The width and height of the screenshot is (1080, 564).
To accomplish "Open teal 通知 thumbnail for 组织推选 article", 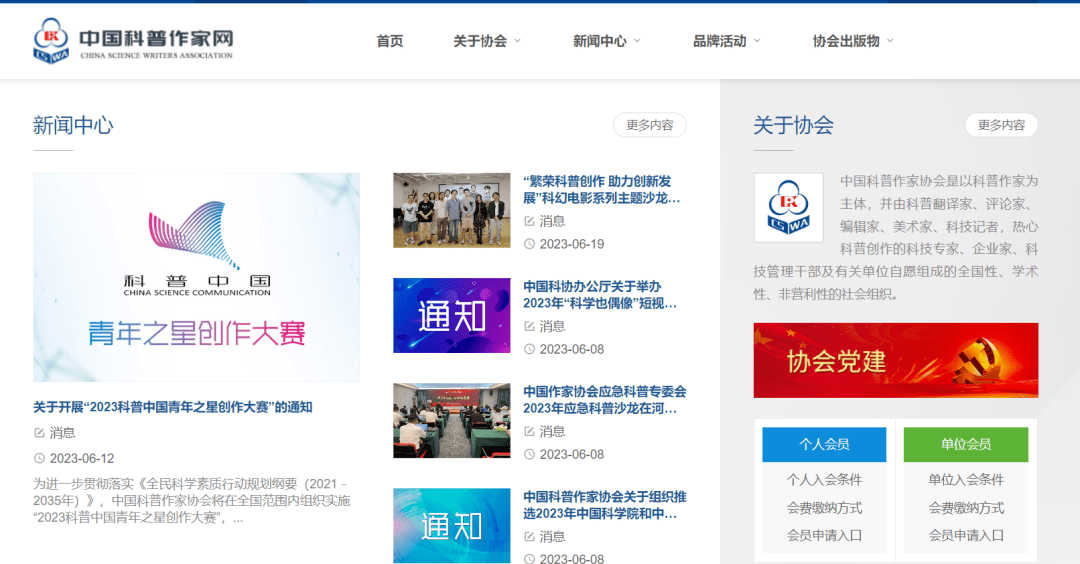I will [452, 526].
